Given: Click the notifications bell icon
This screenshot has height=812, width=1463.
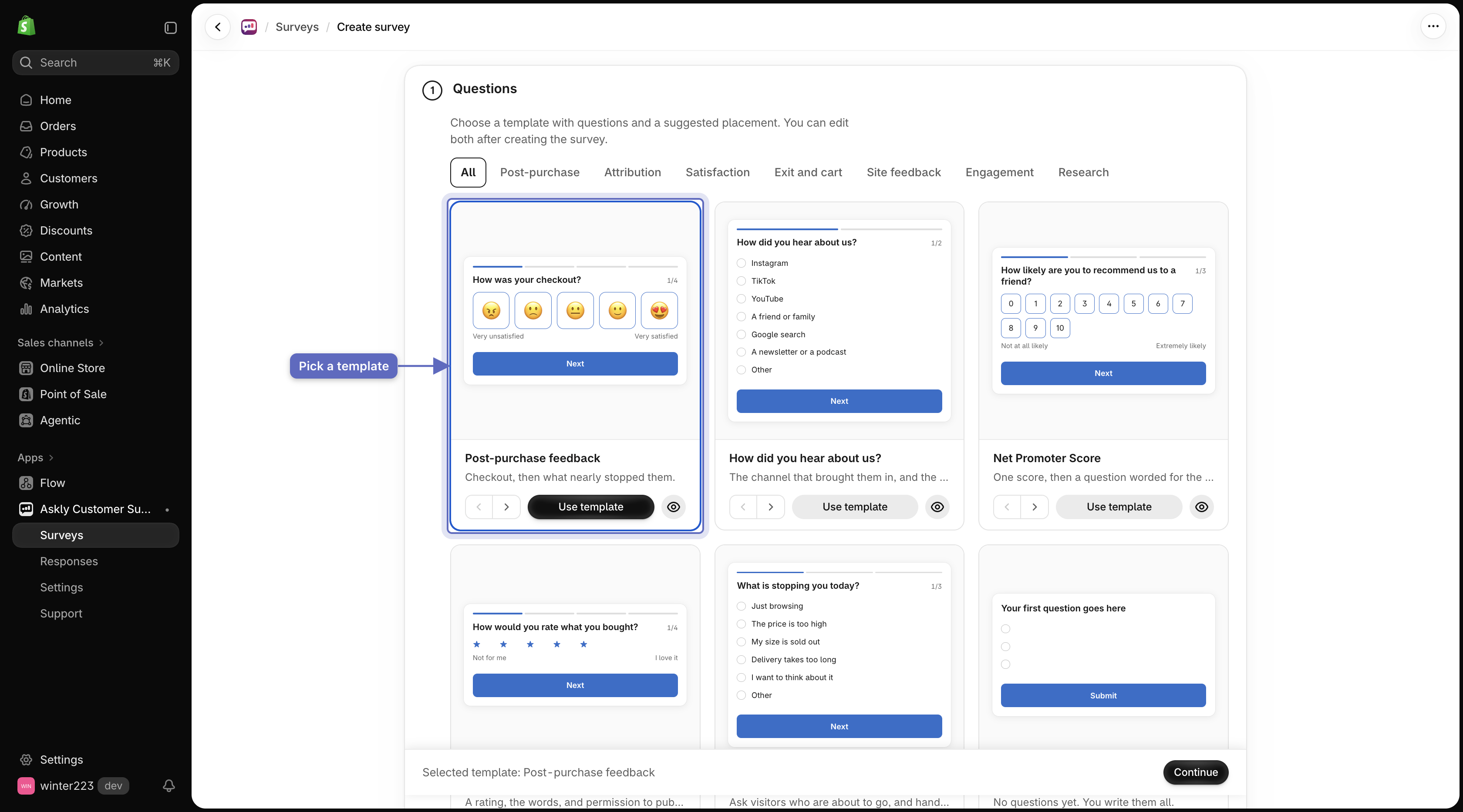Looking at the screenshot, I should [x=169, y=785].
